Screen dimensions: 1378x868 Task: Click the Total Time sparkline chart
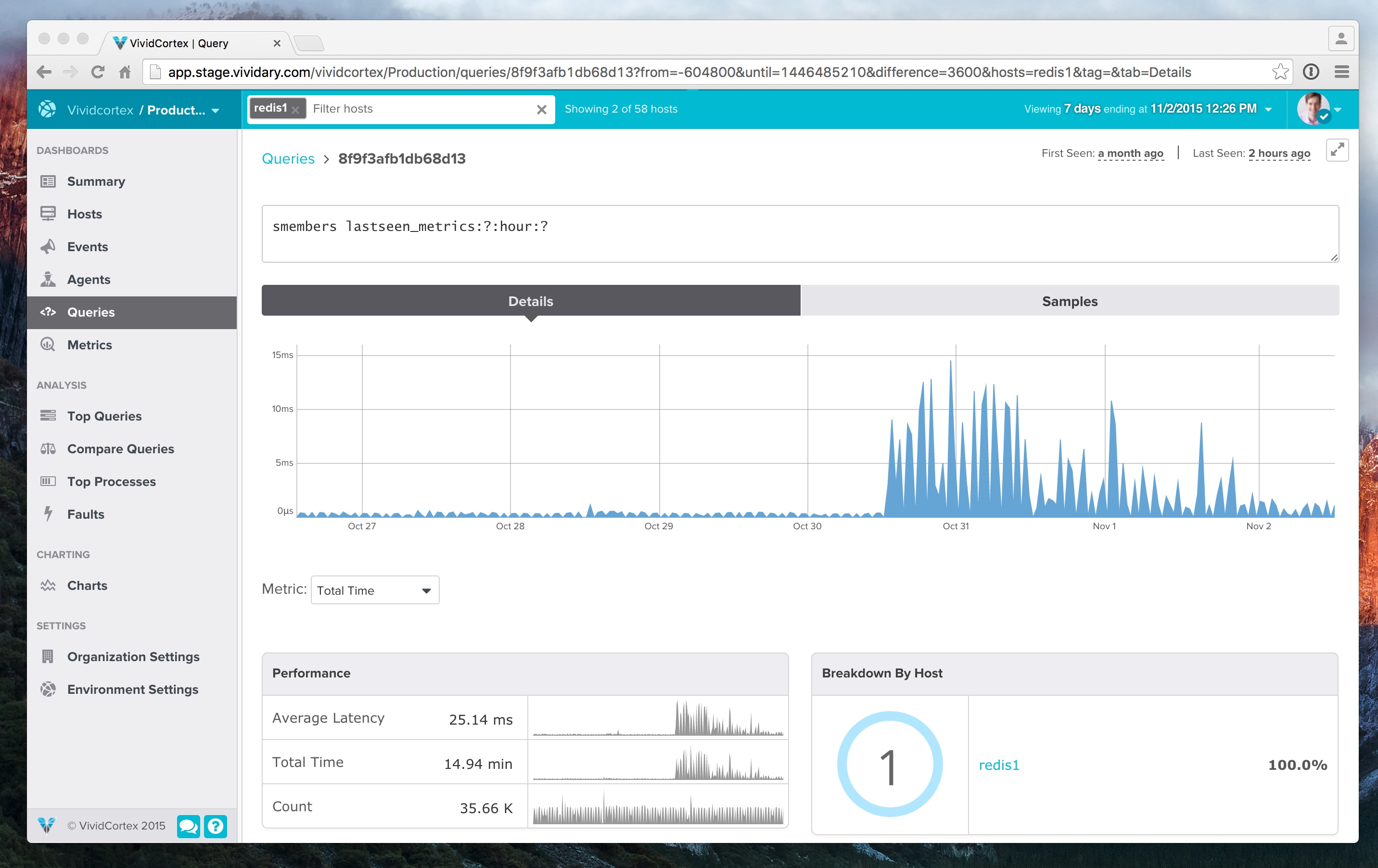point(658,762)
